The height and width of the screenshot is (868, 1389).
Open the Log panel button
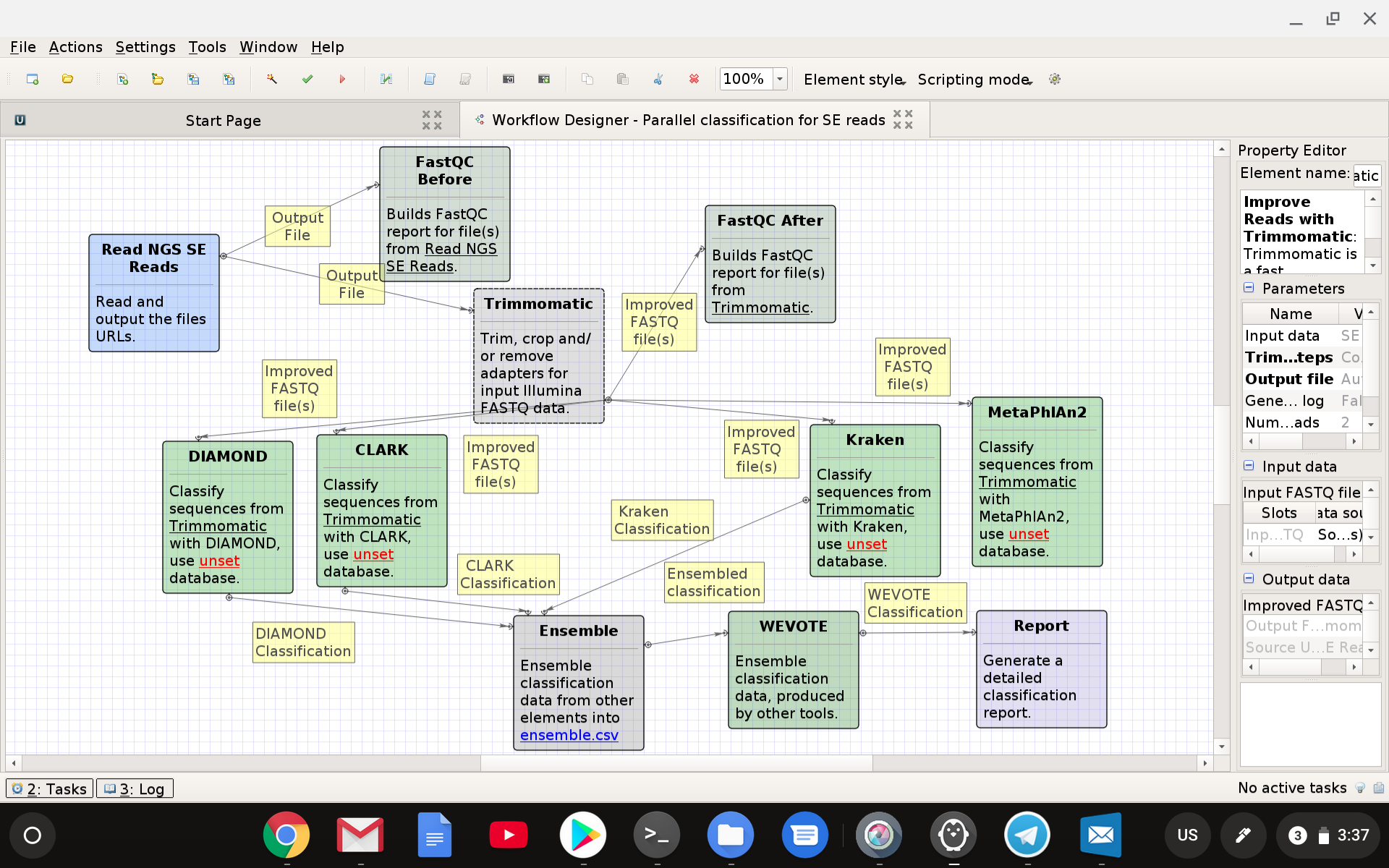tap(135, 788)
